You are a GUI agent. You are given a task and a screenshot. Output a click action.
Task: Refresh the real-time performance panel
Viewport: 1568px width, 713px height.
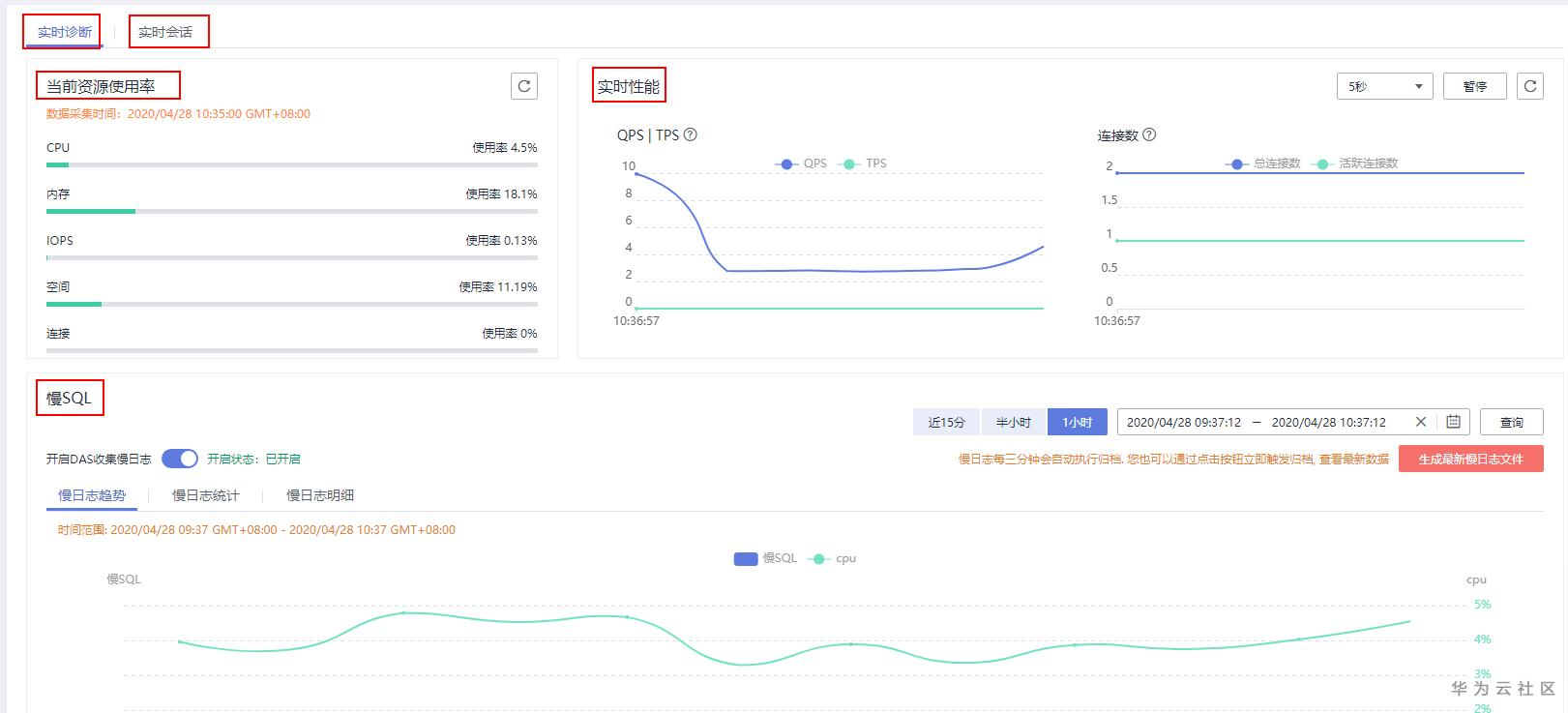click(x=1529, y=86)
